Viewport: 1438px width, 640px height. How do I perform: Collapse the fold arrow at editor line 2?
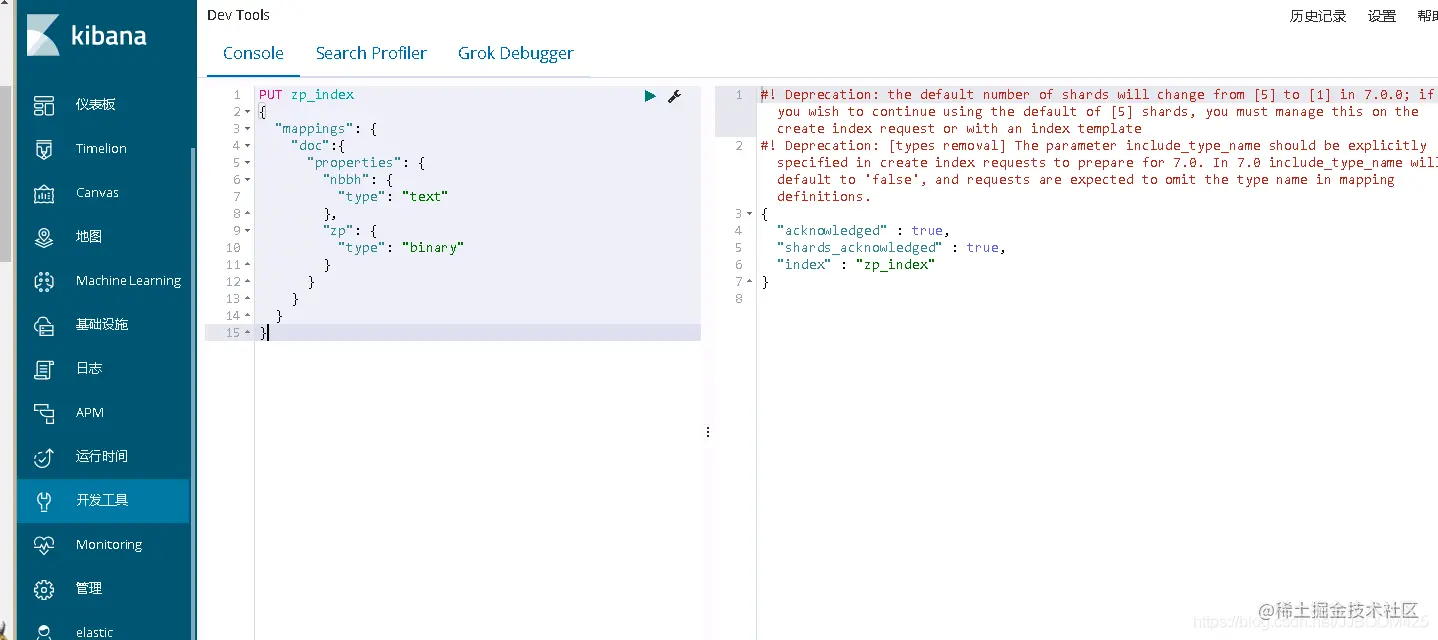tap(247, 112)
